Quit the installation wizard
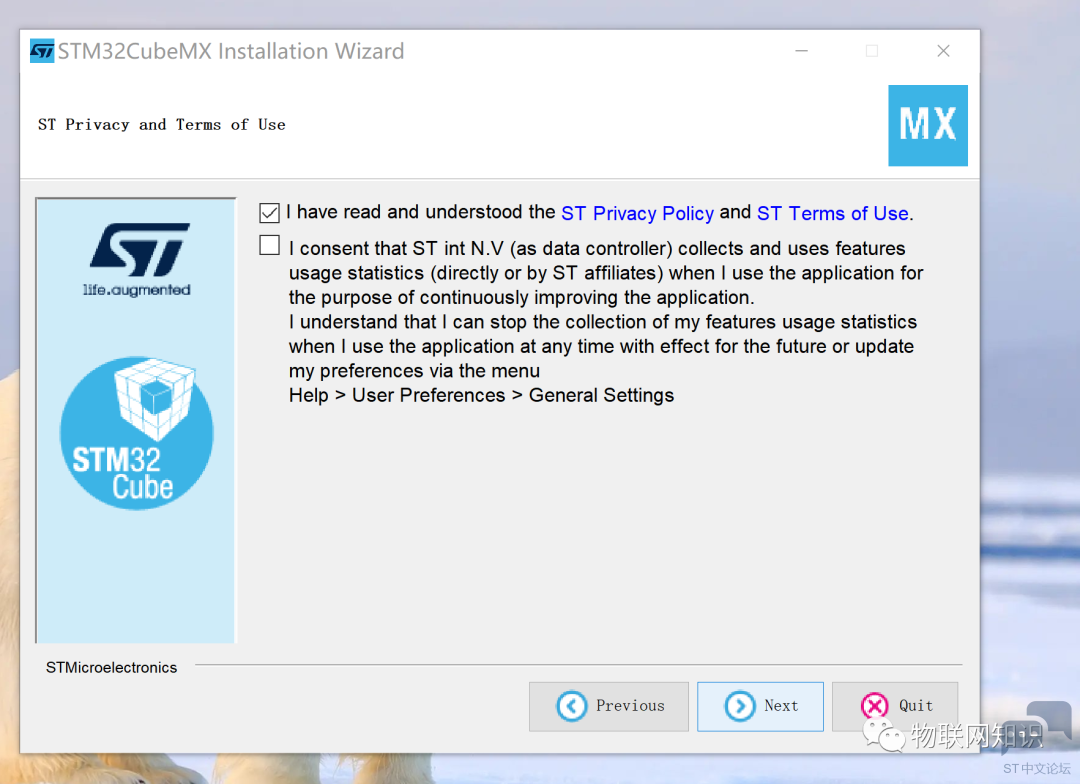 (x=895, y=706)
